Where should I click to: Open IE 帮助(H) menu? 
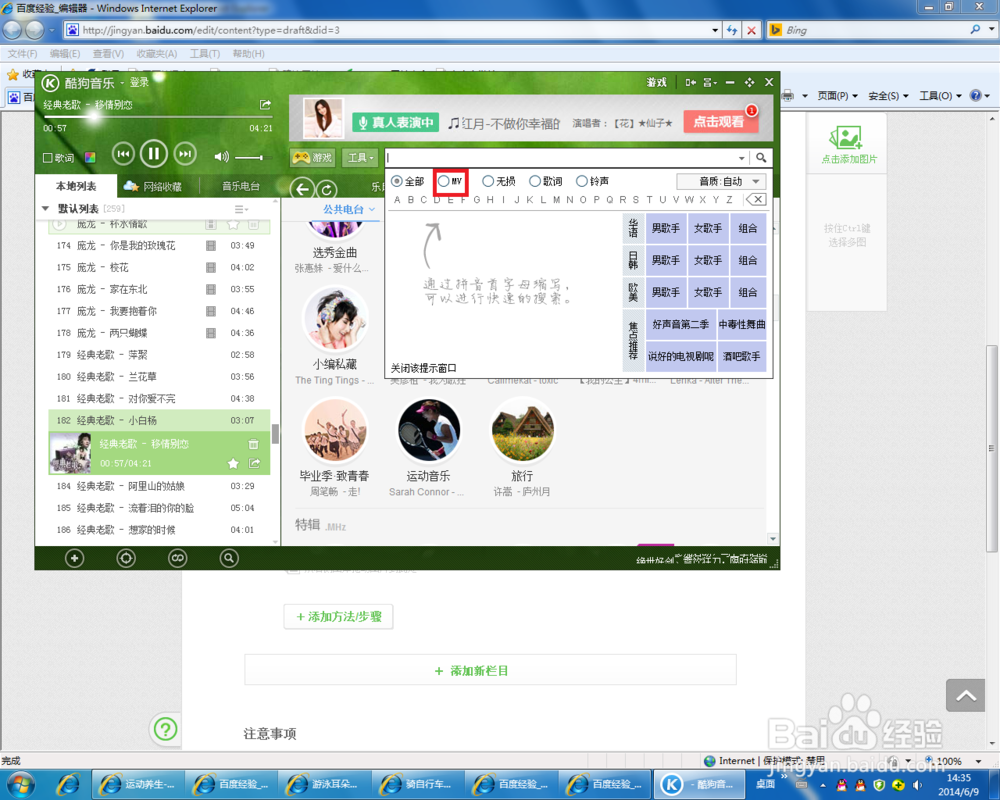tap(248, 54)
